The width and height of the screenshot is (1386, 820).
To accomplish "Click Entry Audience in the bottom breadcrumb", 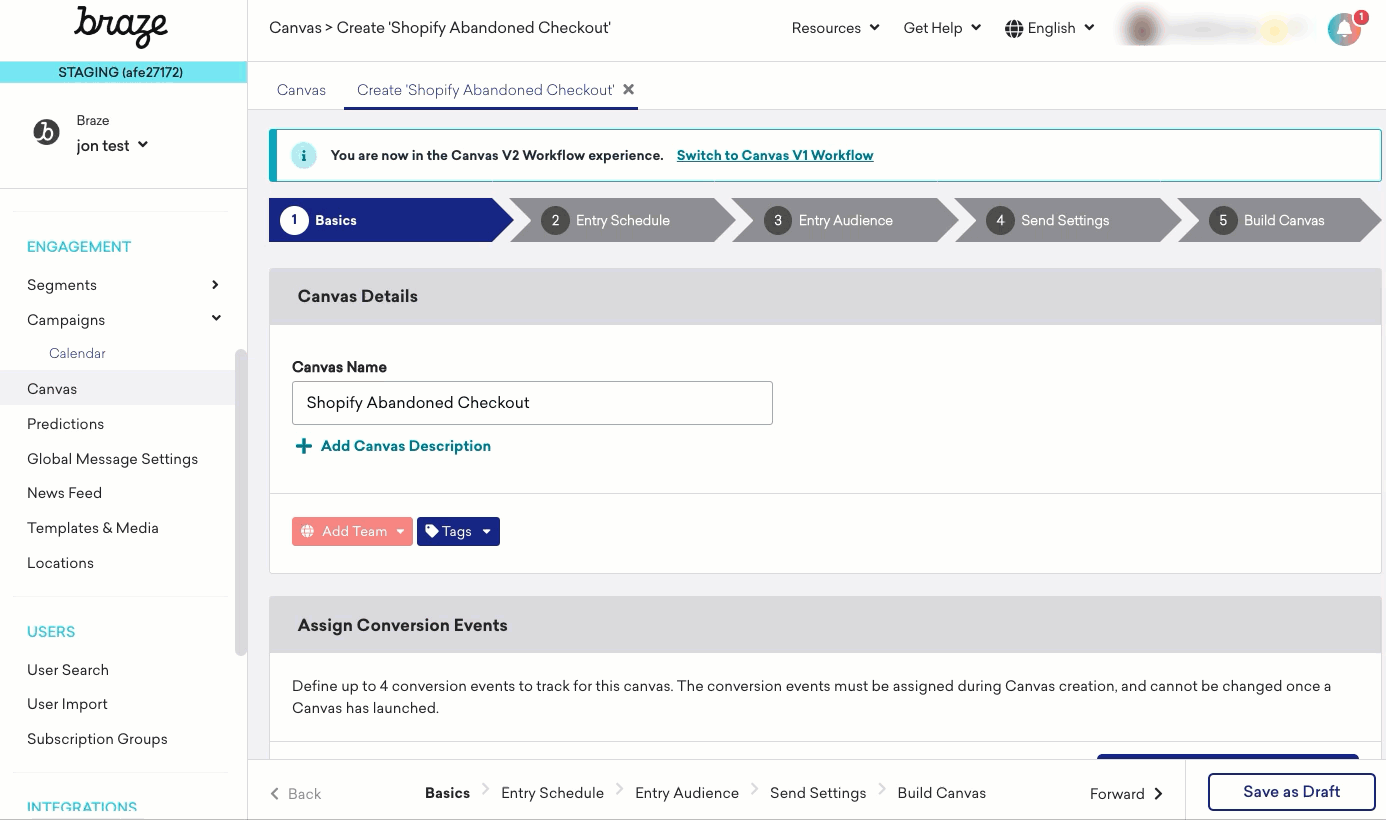I will [687, 793].
